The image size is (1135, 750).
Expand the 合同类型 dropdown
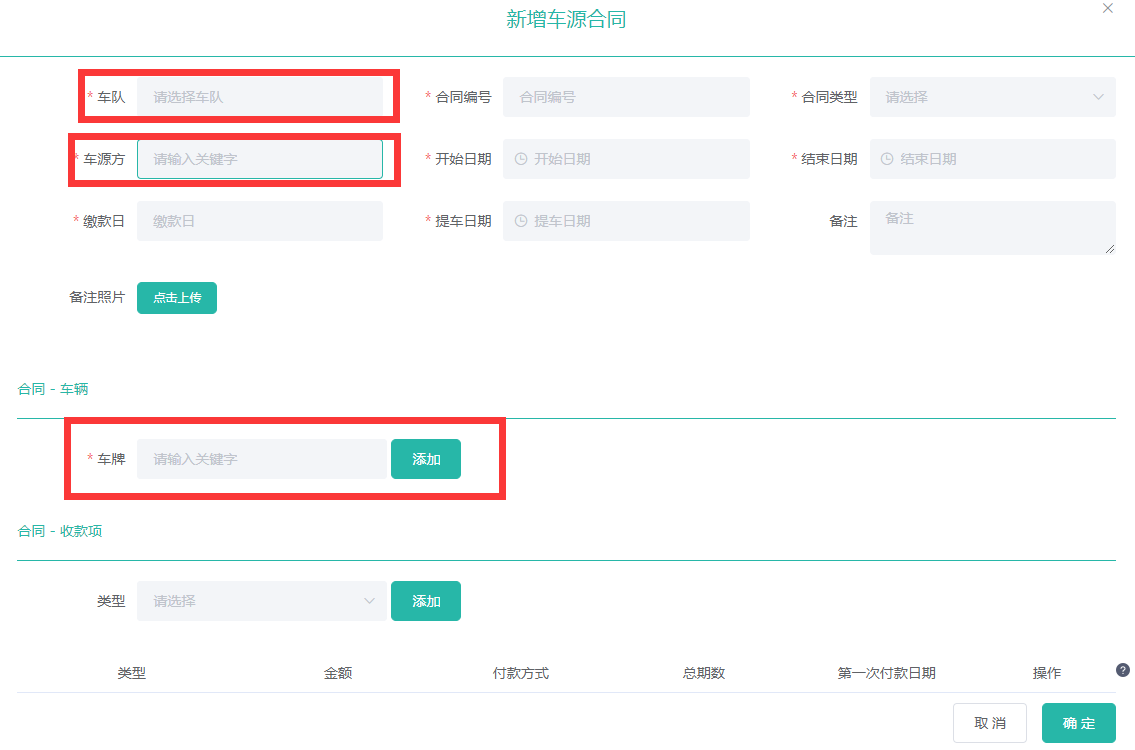(x=992, y=97)
